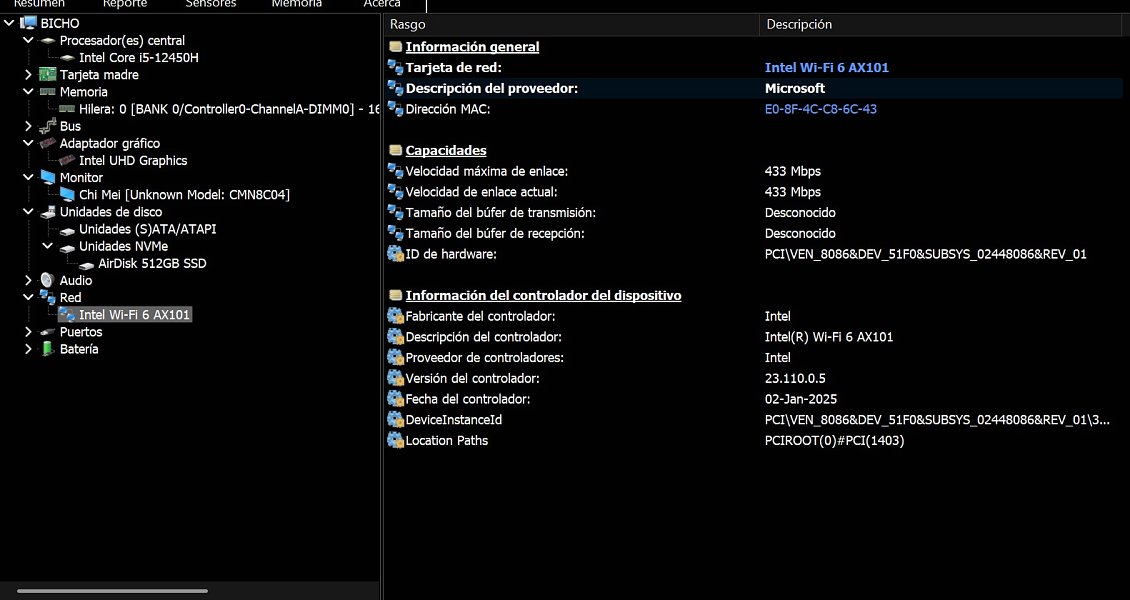Click the Unidades de disco drive icon

pos(48,212)
